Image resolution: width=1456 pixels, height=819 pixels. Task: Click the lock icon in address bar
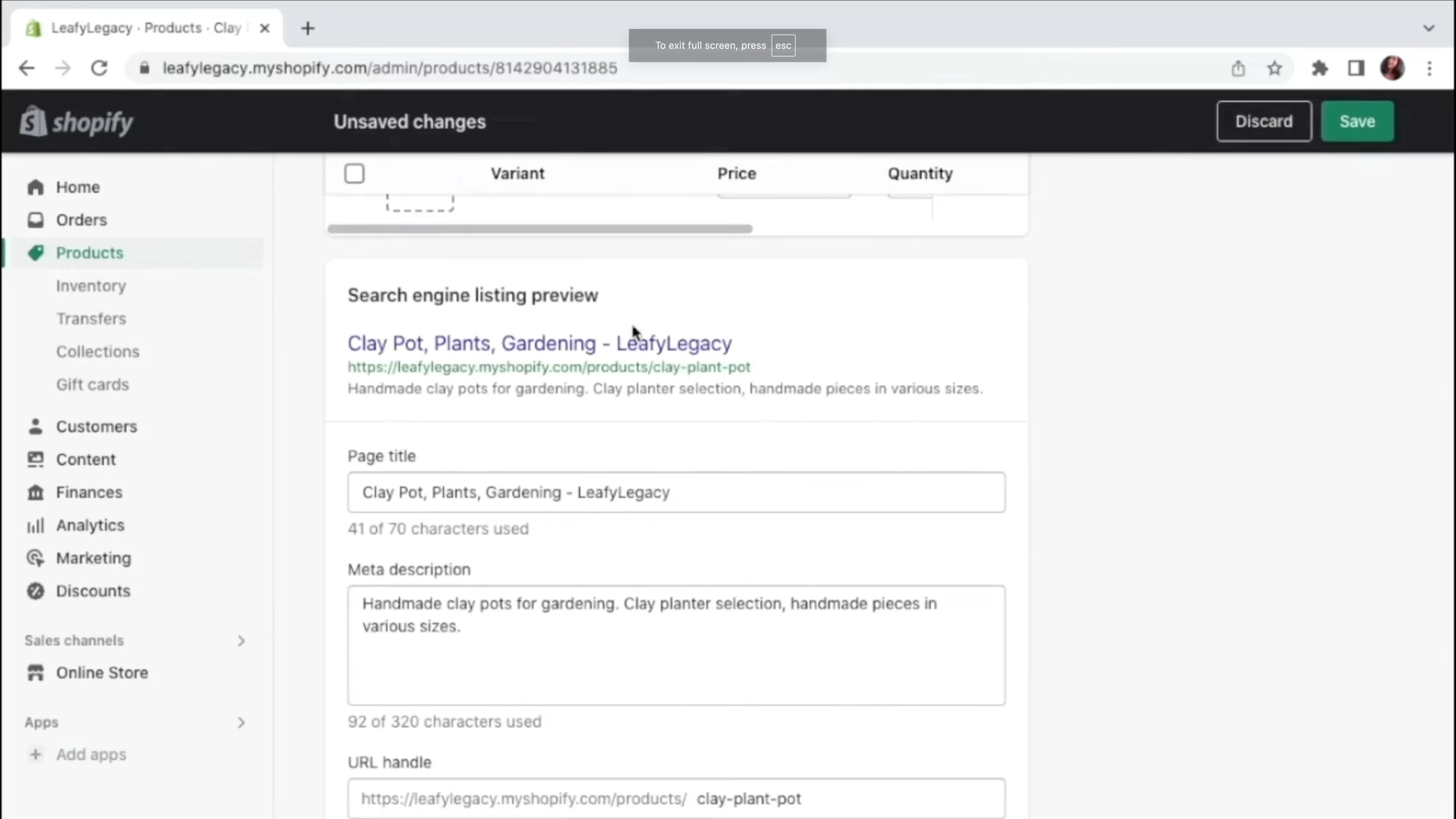(144, 68)
